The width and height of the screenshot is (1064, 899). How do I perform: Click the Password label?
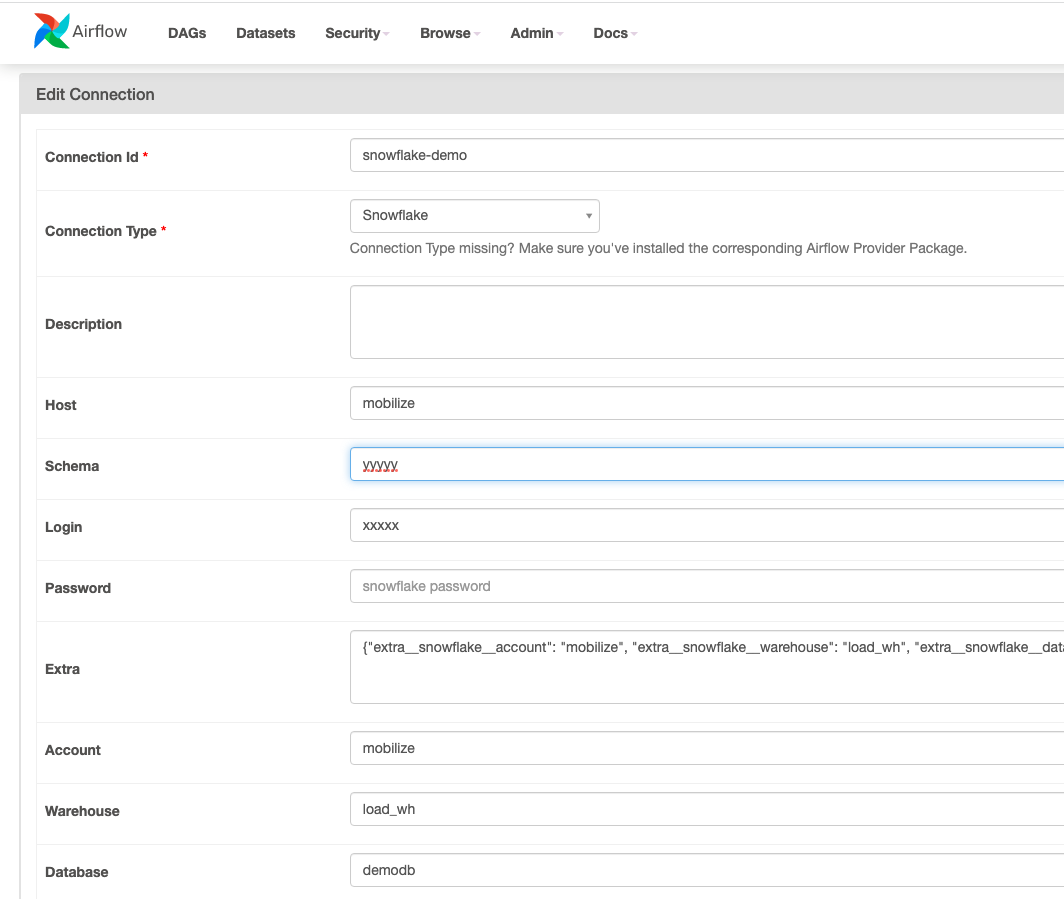pyautogui.click(x=78, y=588)
